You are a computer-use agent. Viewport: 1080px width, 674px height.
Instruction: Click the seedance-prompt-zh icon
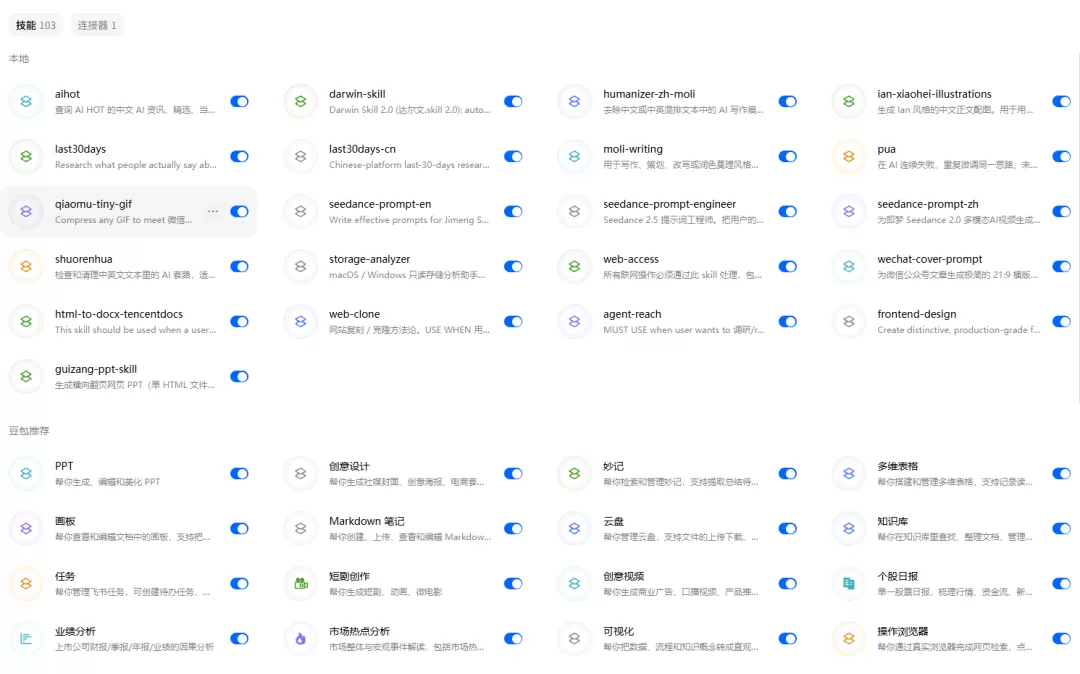tap(849, 211)
